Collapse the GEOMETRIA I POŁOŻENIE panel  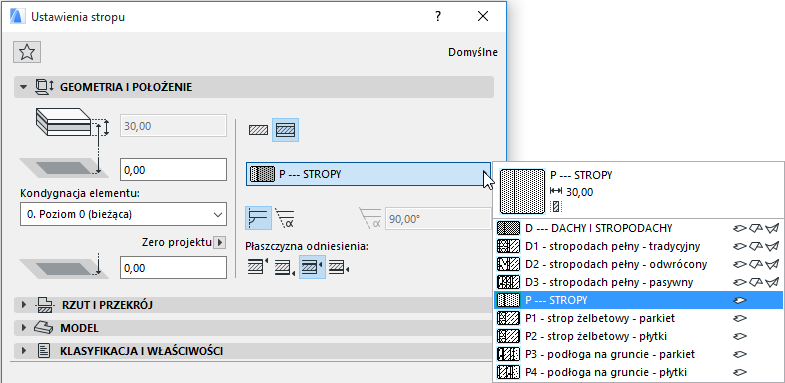point(23,87)
